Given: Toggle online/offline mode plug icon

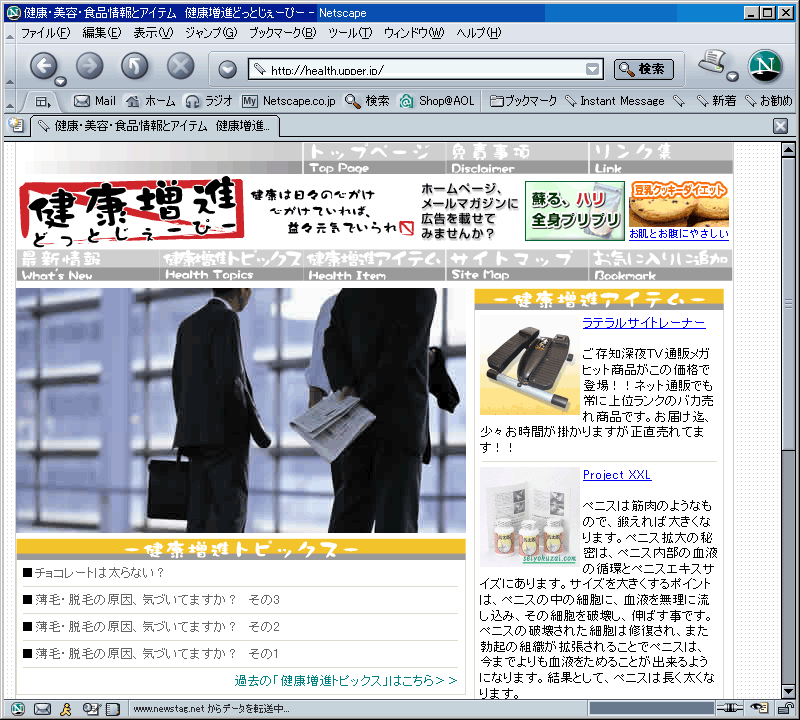Looking at the screenshot, I should pyautogui.click(x=730, y=708).
